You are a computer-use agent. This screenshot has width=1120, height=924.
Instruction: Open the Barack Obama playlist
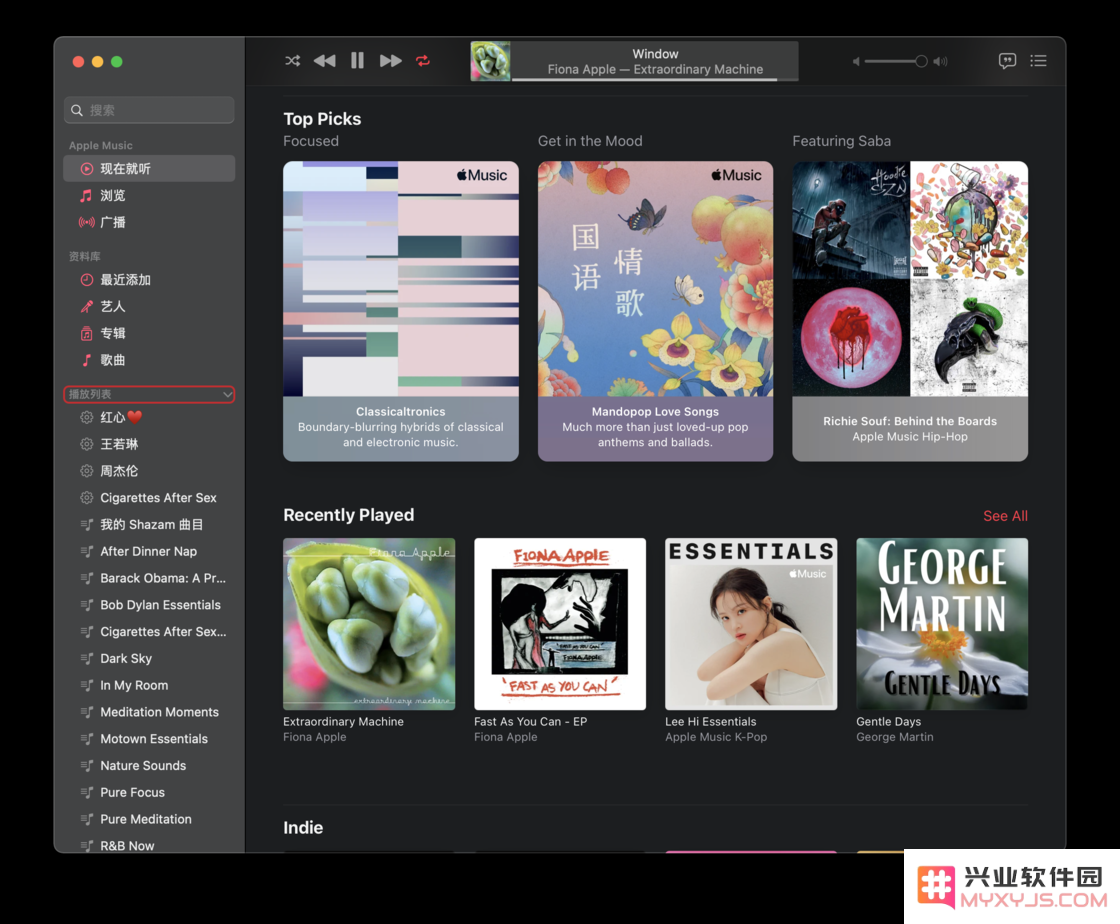[149, 578]
